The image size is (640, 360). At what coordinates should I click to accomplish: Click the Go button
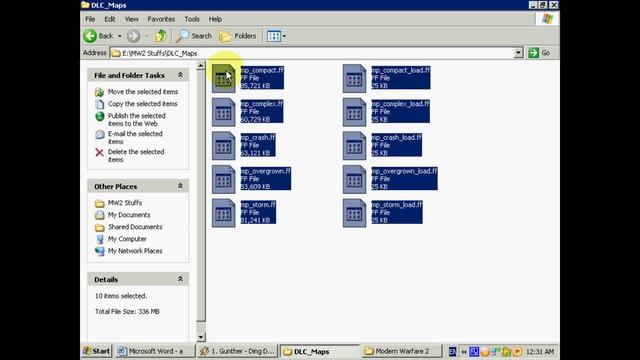coord(540,53)
